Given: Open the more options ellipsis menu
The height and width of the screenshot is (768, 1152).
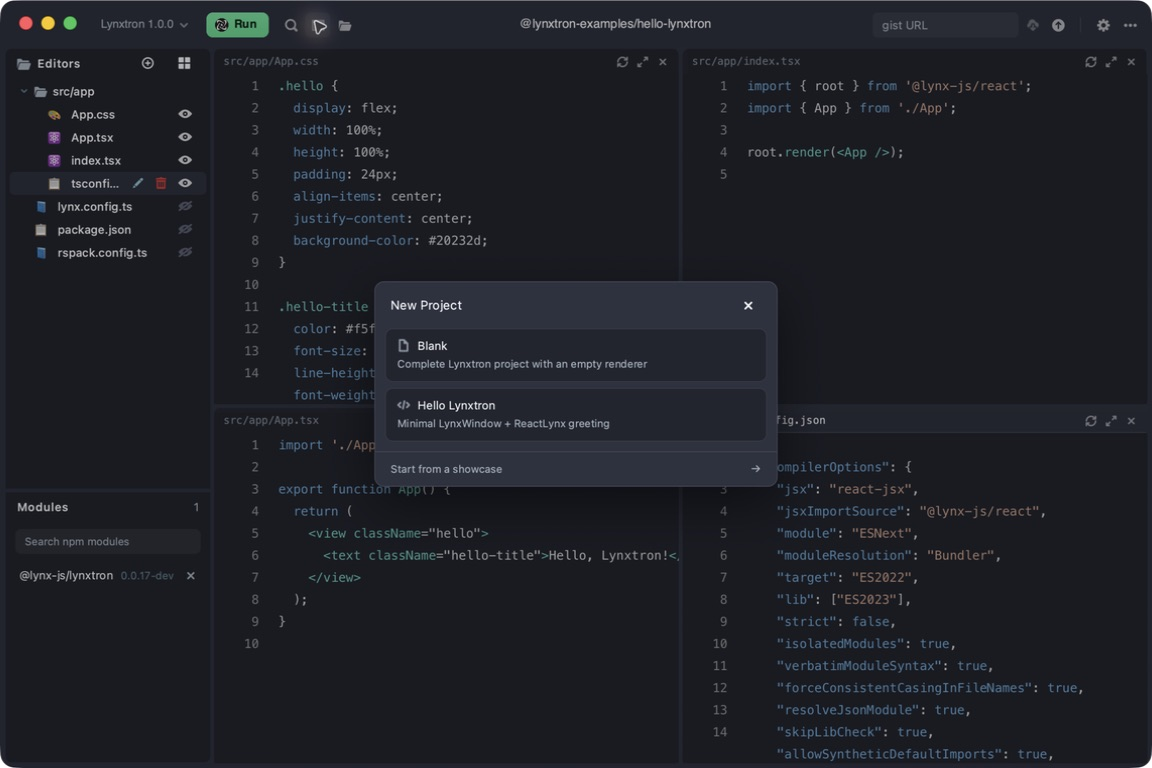Looking at the screenshot, I should [1130, 25].
